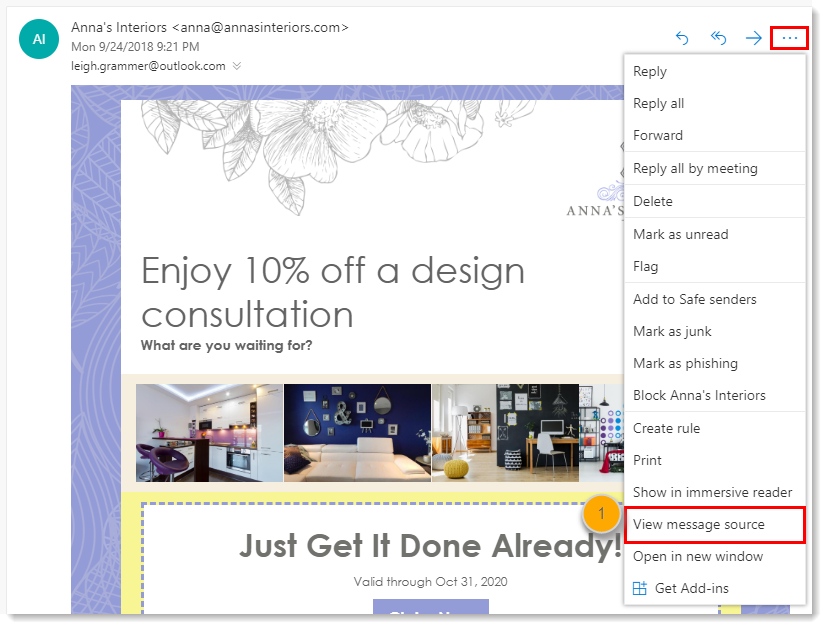Click the Enjoy 10% off headline
The image size is (827, 629).
(333, 293)
